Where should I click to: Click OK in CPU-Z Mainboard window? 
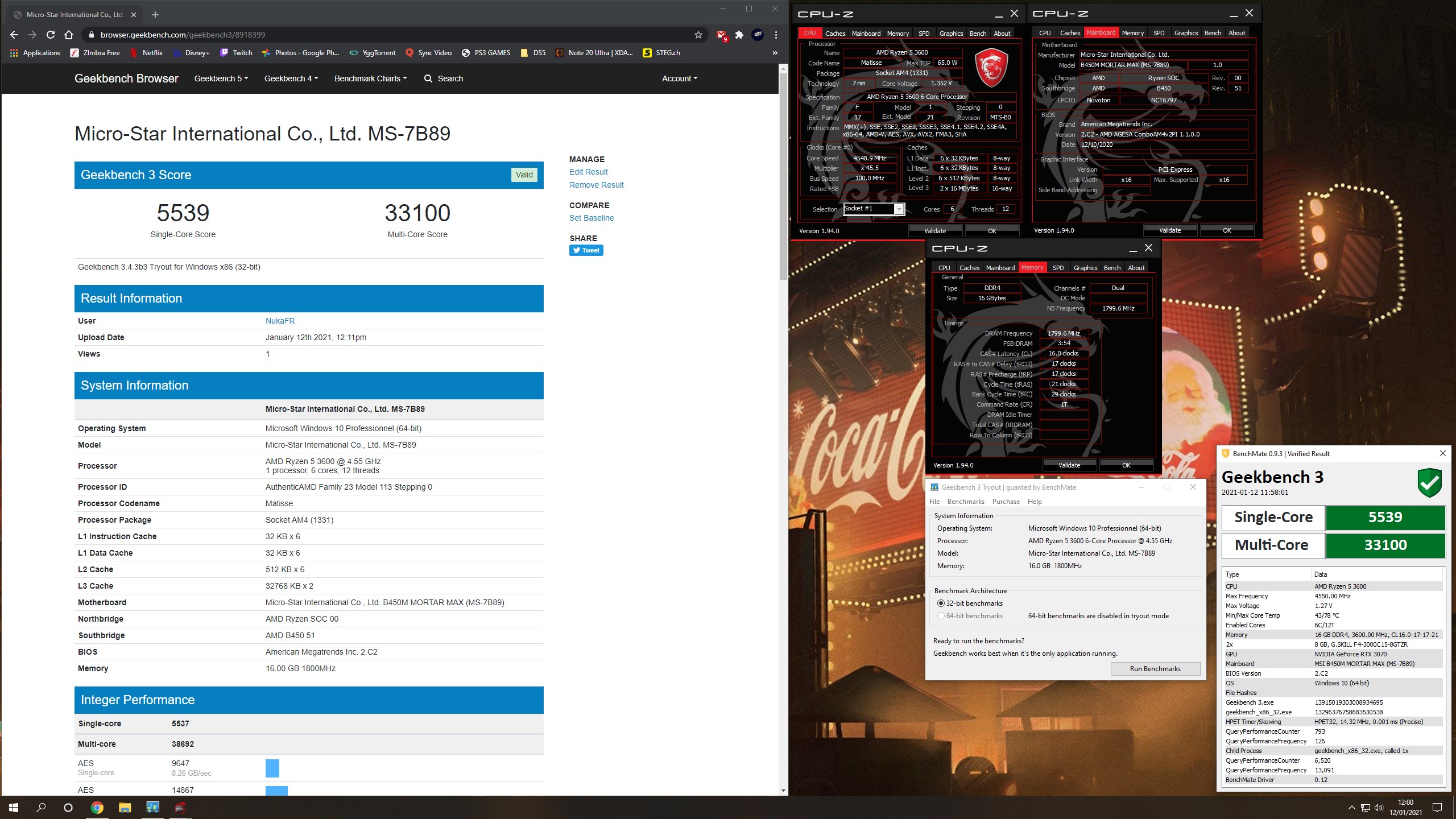pos(1227,230)
